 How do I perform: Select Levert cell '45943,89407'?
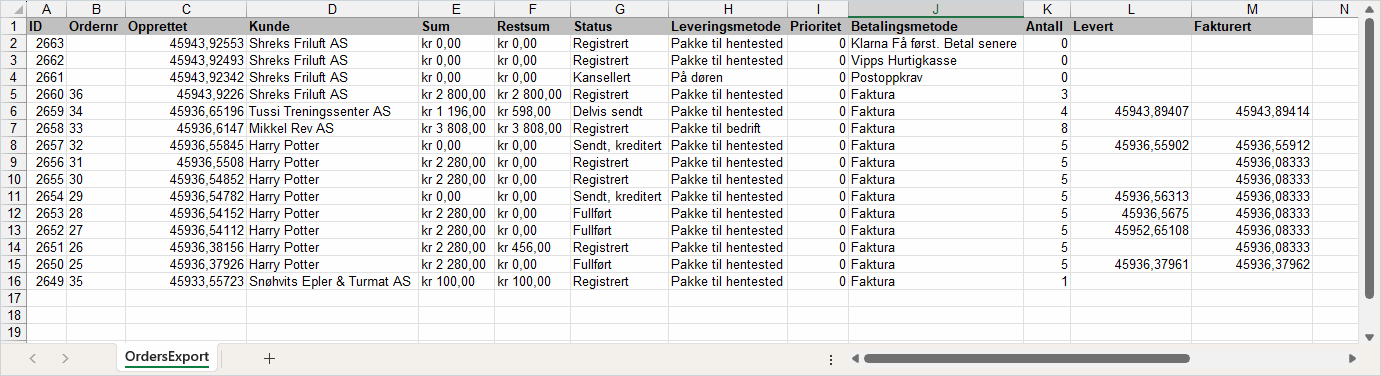point(1131,111)
